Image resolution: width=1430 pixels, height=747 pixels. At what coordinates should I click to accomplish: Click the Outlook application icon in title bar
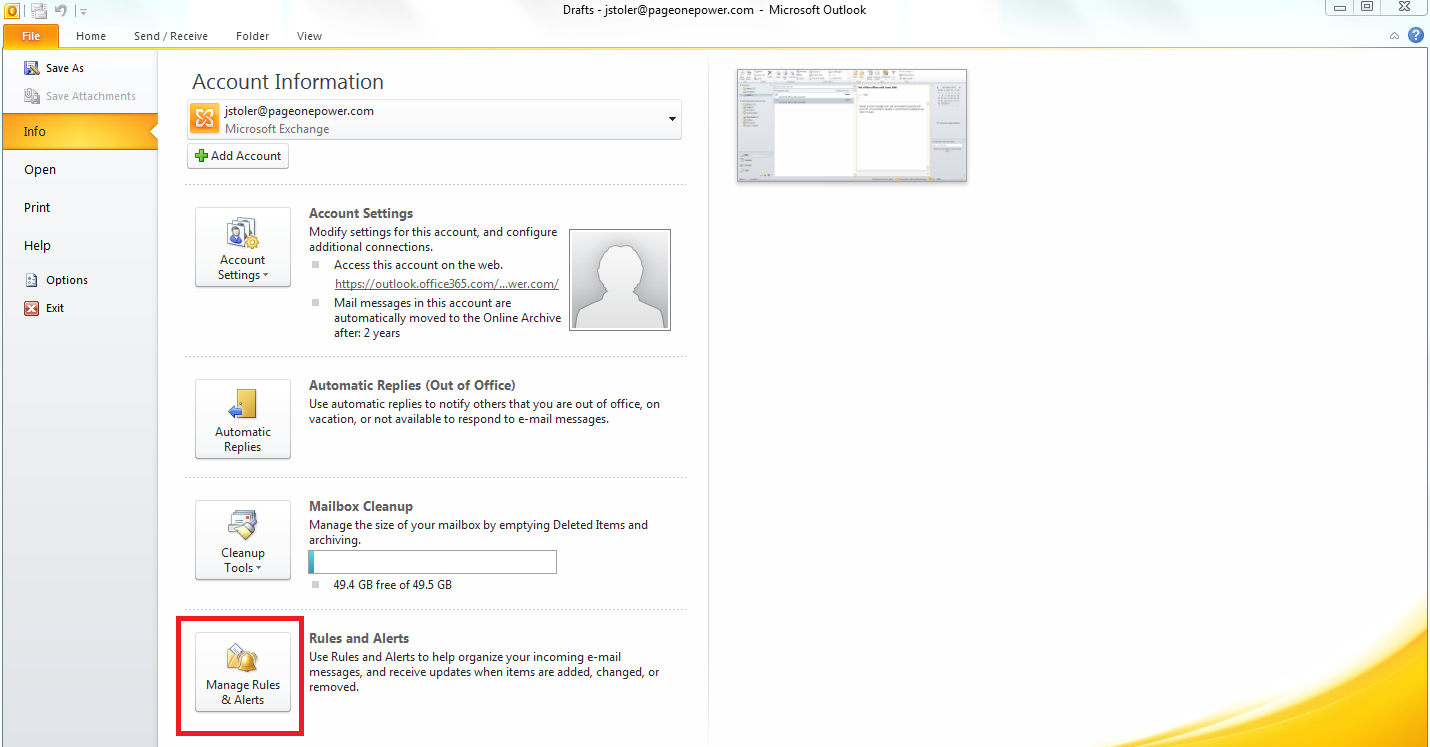click(x=12, y=11)
